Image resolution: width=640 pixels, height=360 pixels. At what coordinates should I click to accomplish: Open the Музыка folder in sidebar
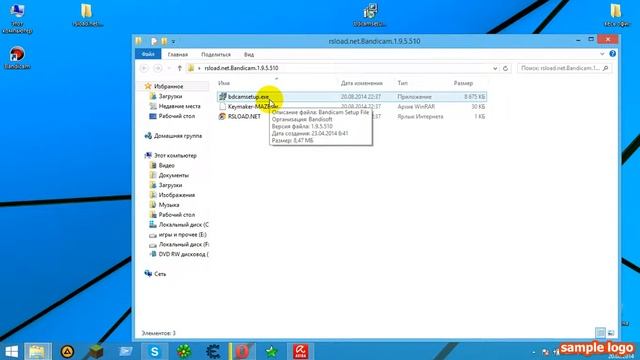coord(169,205)
